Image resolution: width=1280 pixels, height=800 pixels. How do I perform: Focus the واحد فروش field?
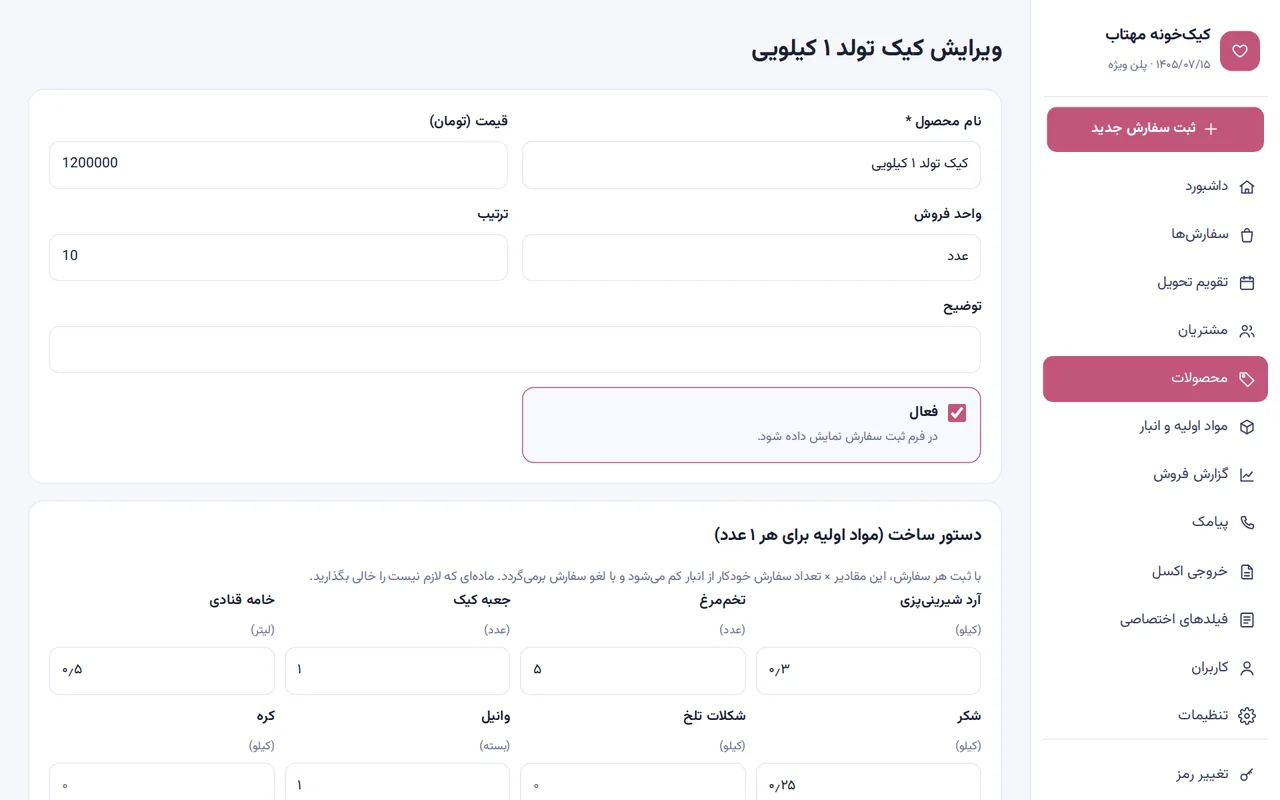(x=751, y=257)
